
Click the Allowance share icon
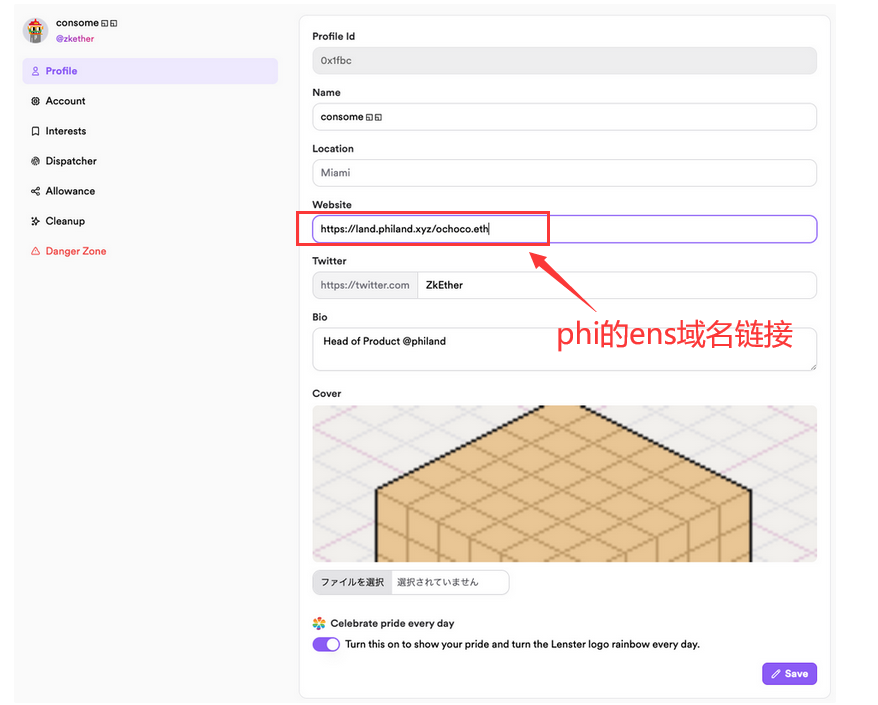click(36, 191)
